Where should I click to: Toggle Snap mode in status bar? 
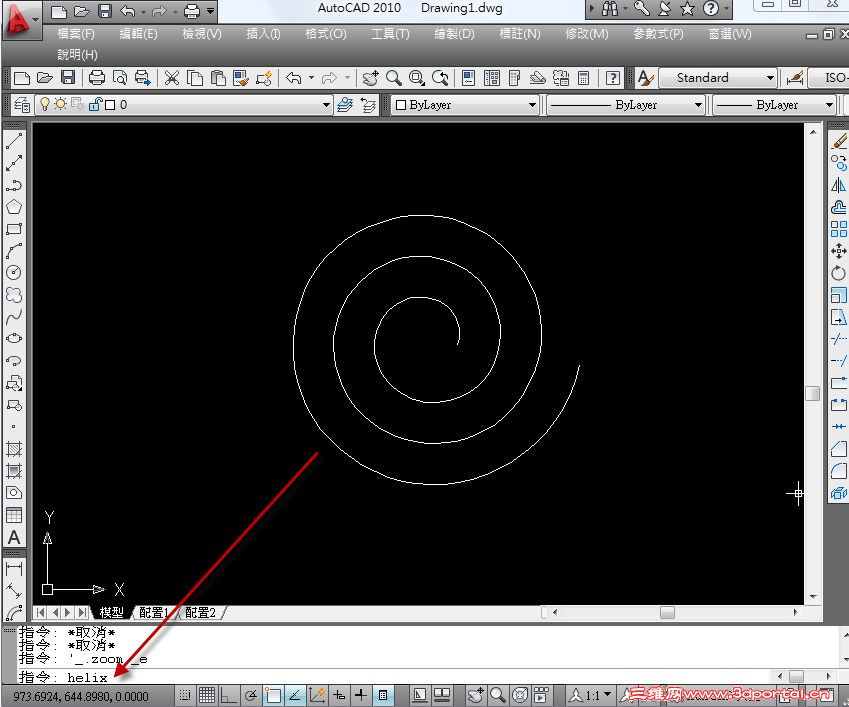pyautogui.click(x=185, y=695)
